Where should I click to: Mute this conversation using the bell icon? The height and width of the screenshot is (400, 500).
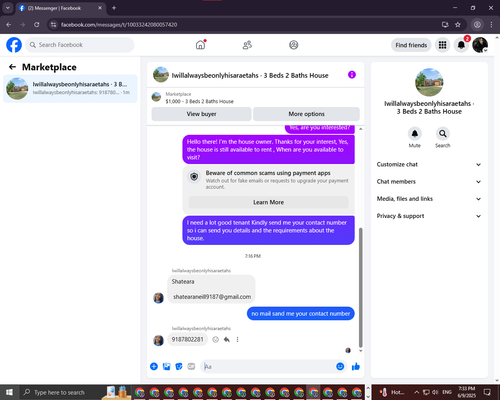414,134
